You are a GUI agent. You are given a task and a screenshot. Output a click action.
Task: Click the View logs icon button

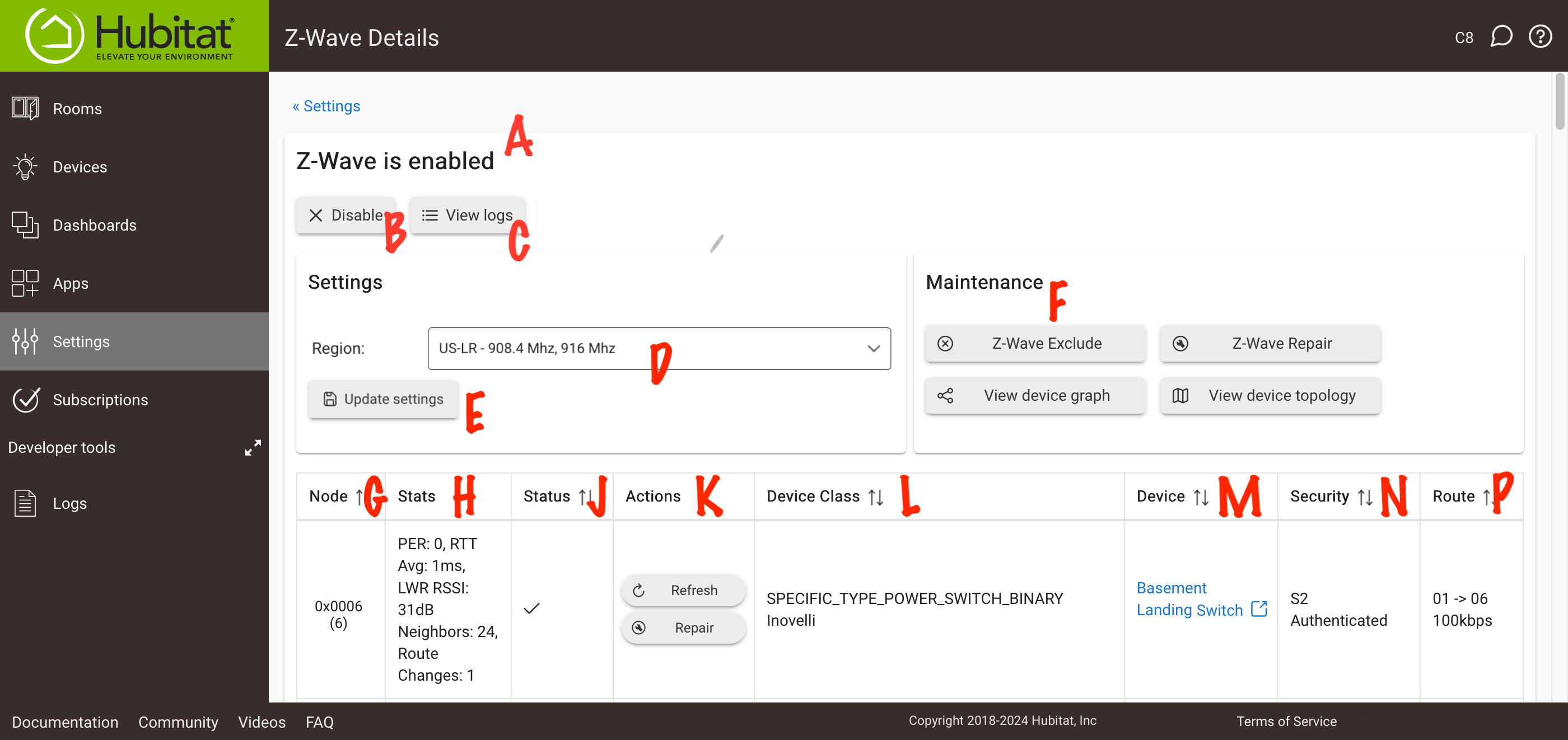tap(468, 215)
